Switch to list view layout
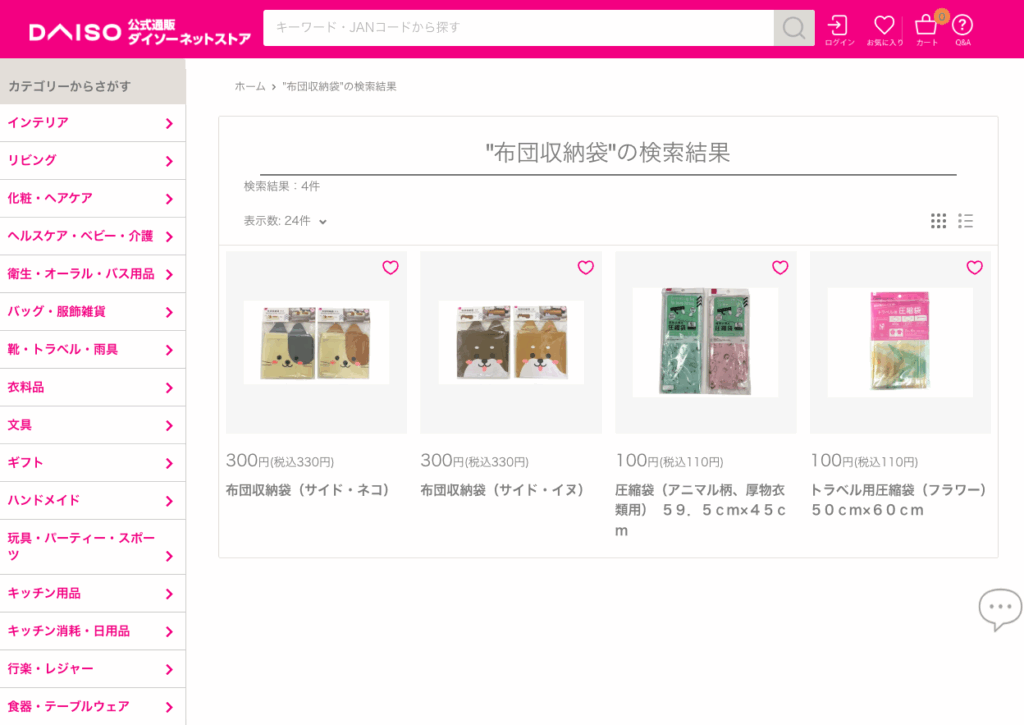Viewport: 1024px width, 725px height. click(x=965, y=221)
